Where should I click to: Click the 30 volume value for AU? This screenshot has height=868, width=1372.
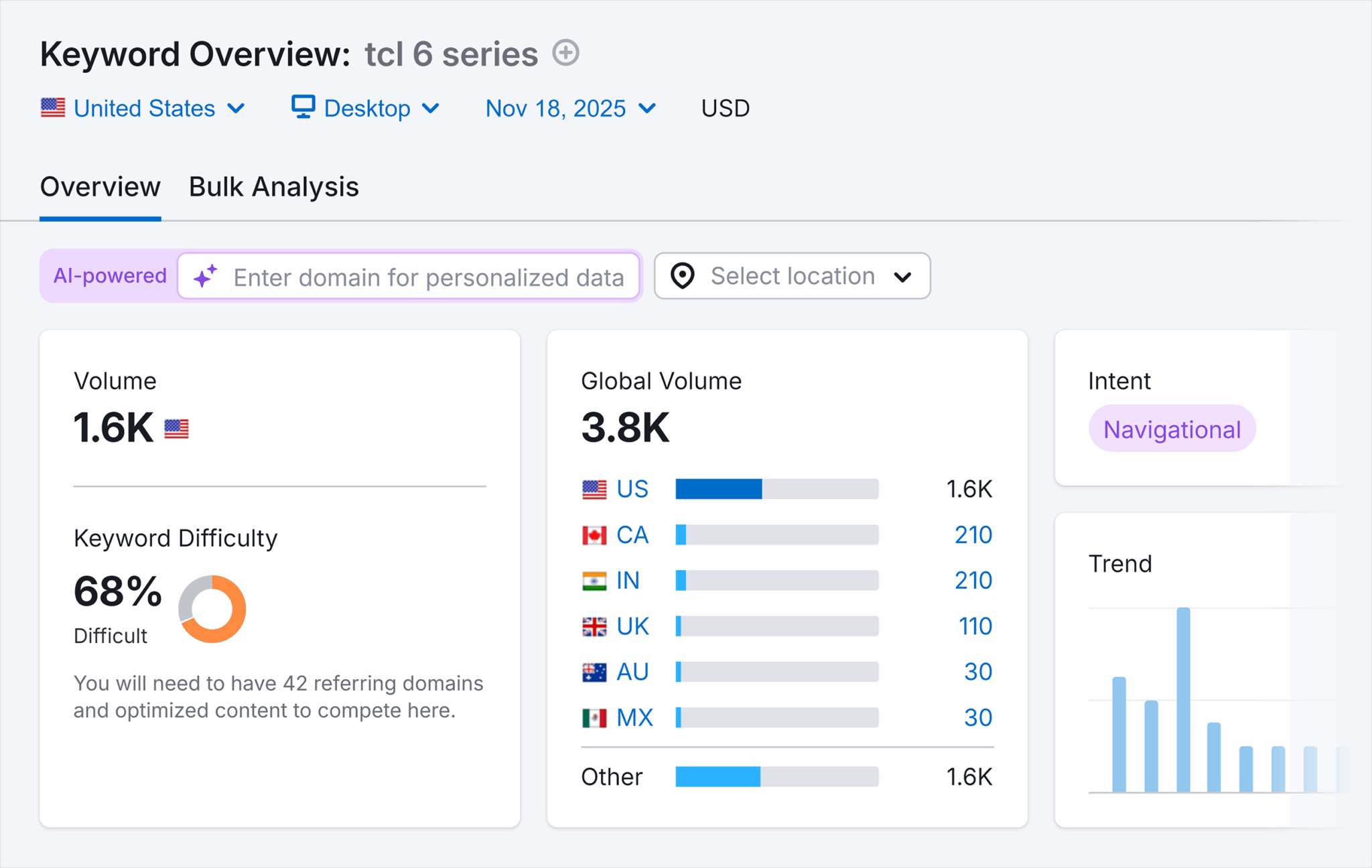click(978, 671)
